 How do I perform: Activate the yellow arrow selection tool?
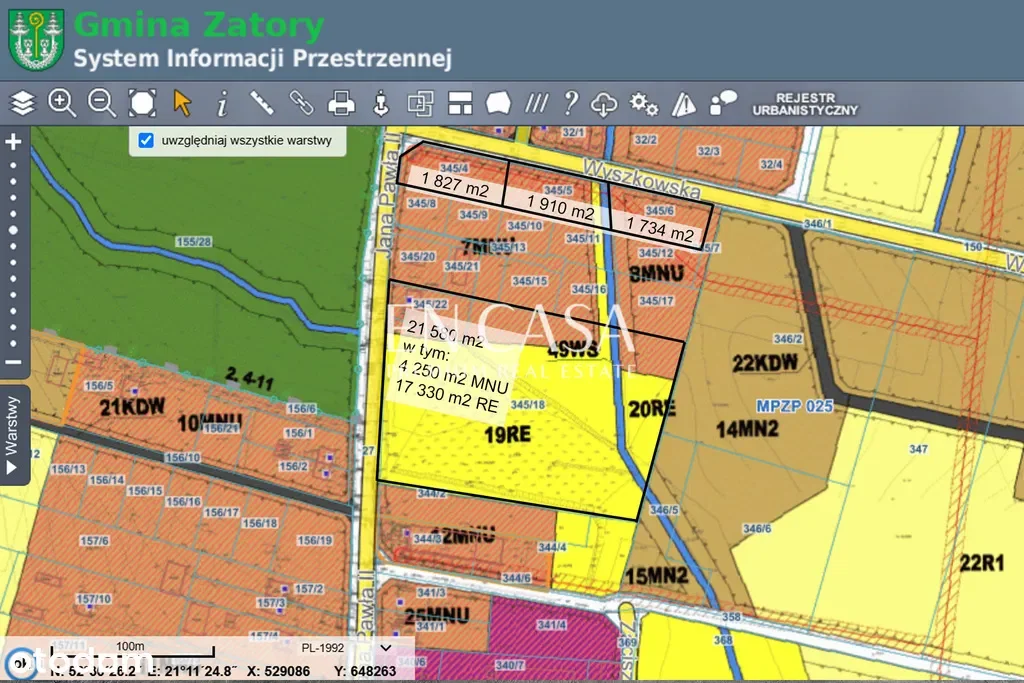tap(182, 102)
